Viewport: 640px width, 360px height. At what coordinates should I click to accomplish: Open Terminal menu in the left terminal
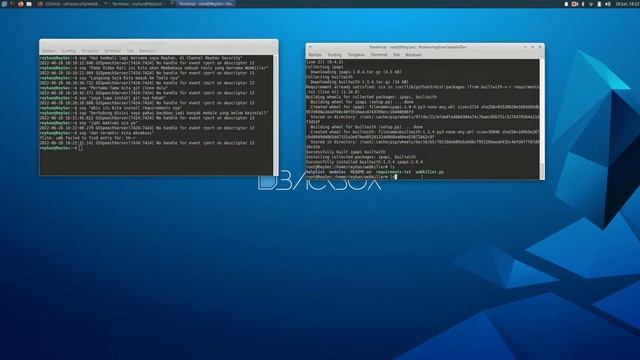point(113,51)
